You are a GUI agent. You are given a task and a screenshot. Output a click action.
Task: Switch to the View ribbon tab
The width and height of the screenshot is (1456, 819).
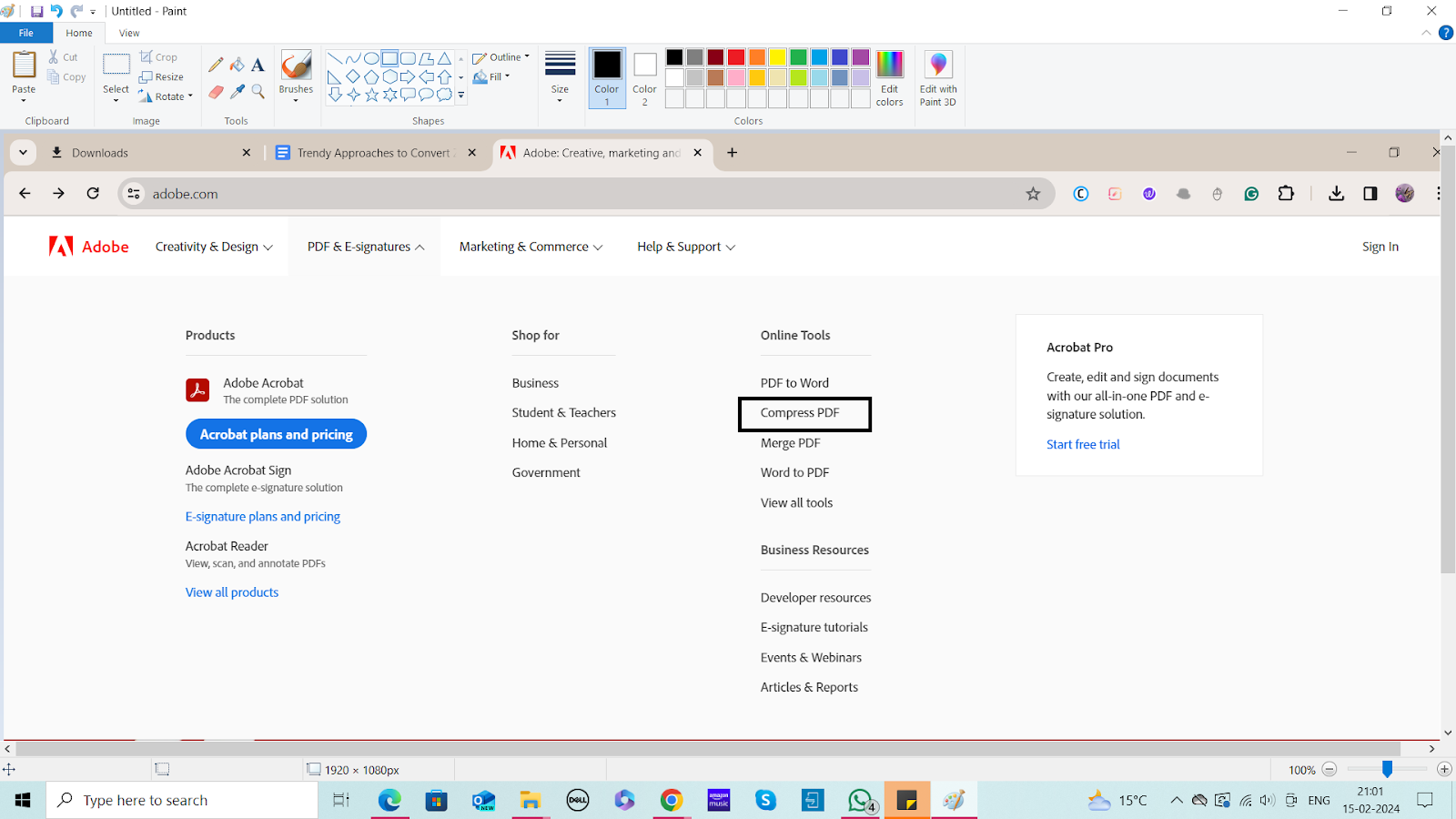[129, 33]
